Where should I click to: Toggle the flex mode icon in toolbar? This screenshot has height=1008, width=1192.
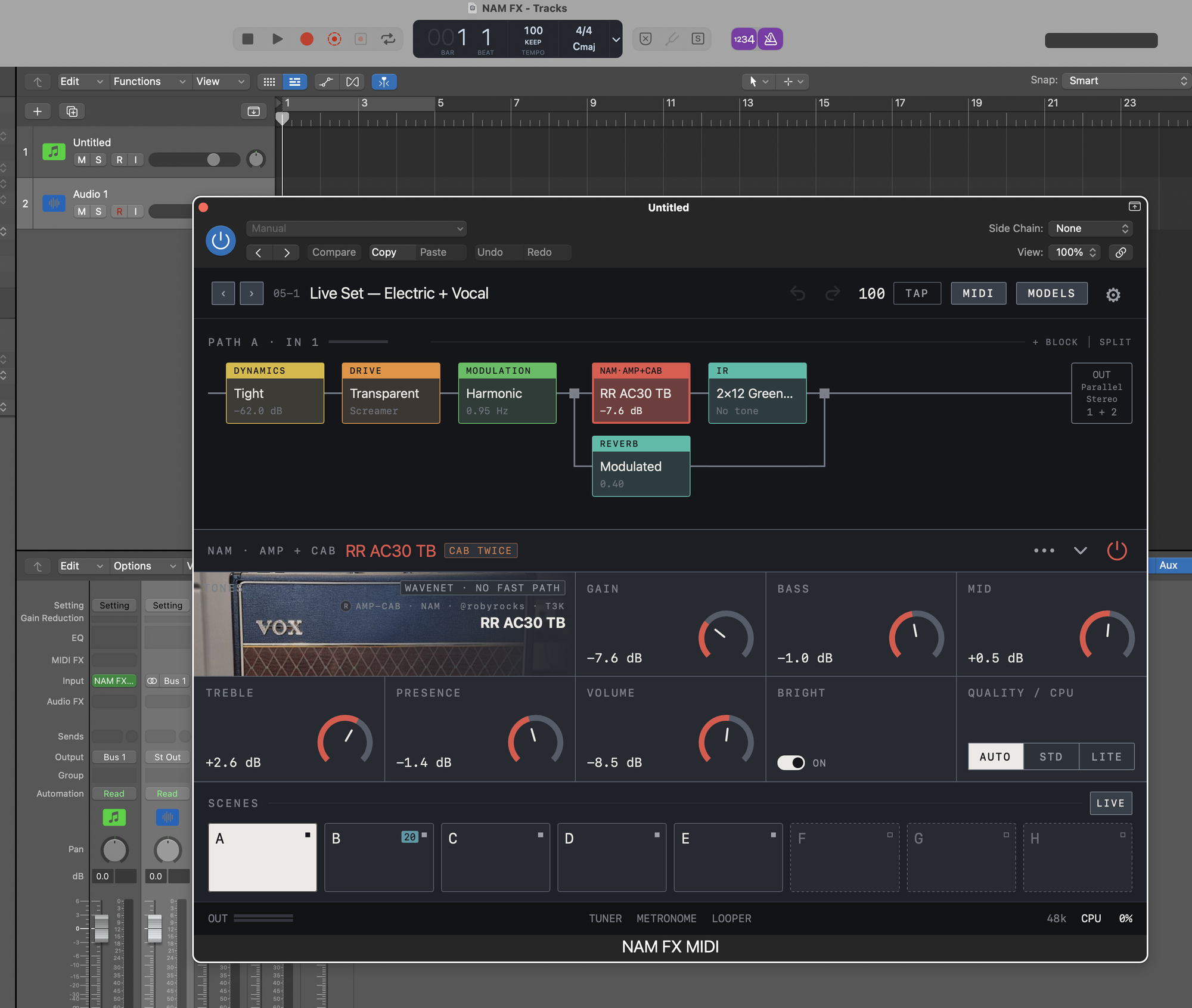click(352, 82)
